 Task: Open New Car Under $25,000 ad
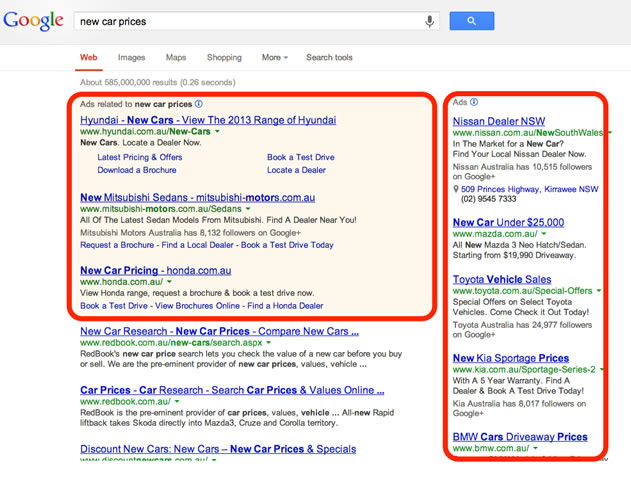[x=509, y=222]
